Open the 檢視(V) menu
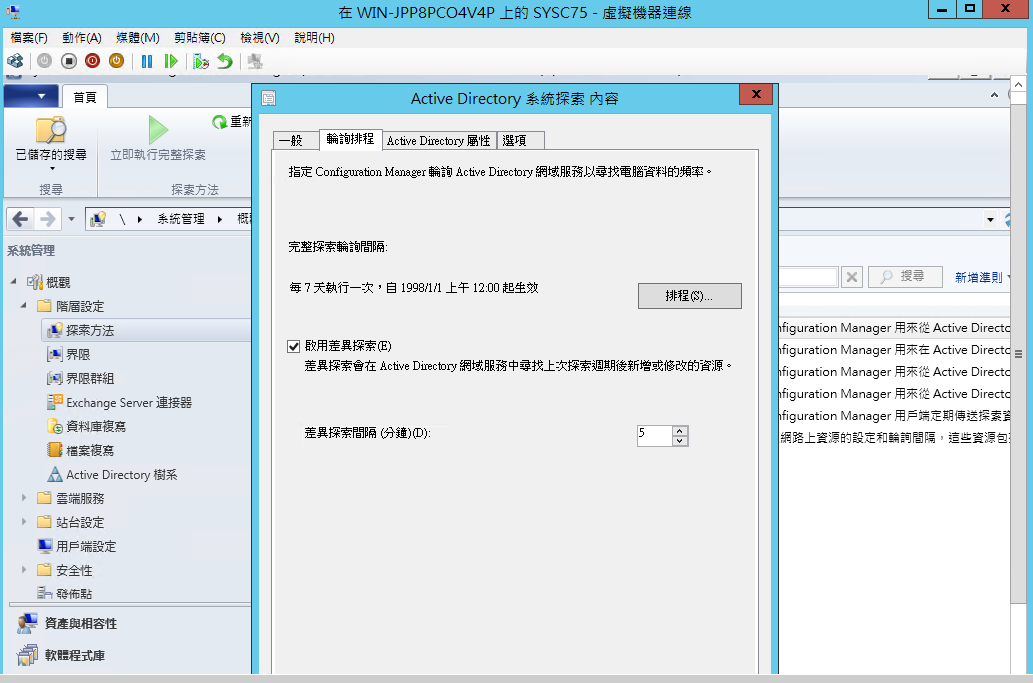1033x683 pixels. click(x=260, y=38)
